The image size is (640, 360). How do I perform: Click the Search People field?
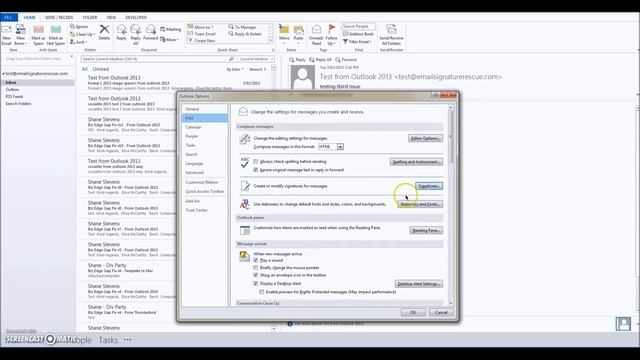358,27
